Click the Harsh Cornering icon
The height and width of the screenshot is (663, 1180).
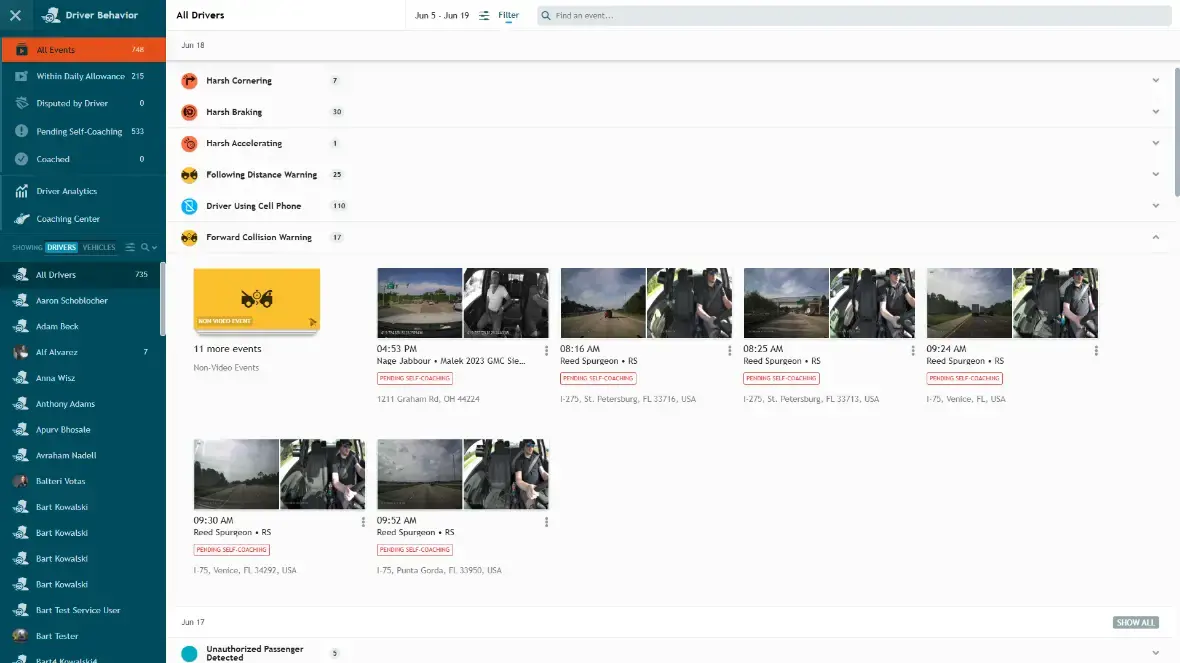(189, 81)
